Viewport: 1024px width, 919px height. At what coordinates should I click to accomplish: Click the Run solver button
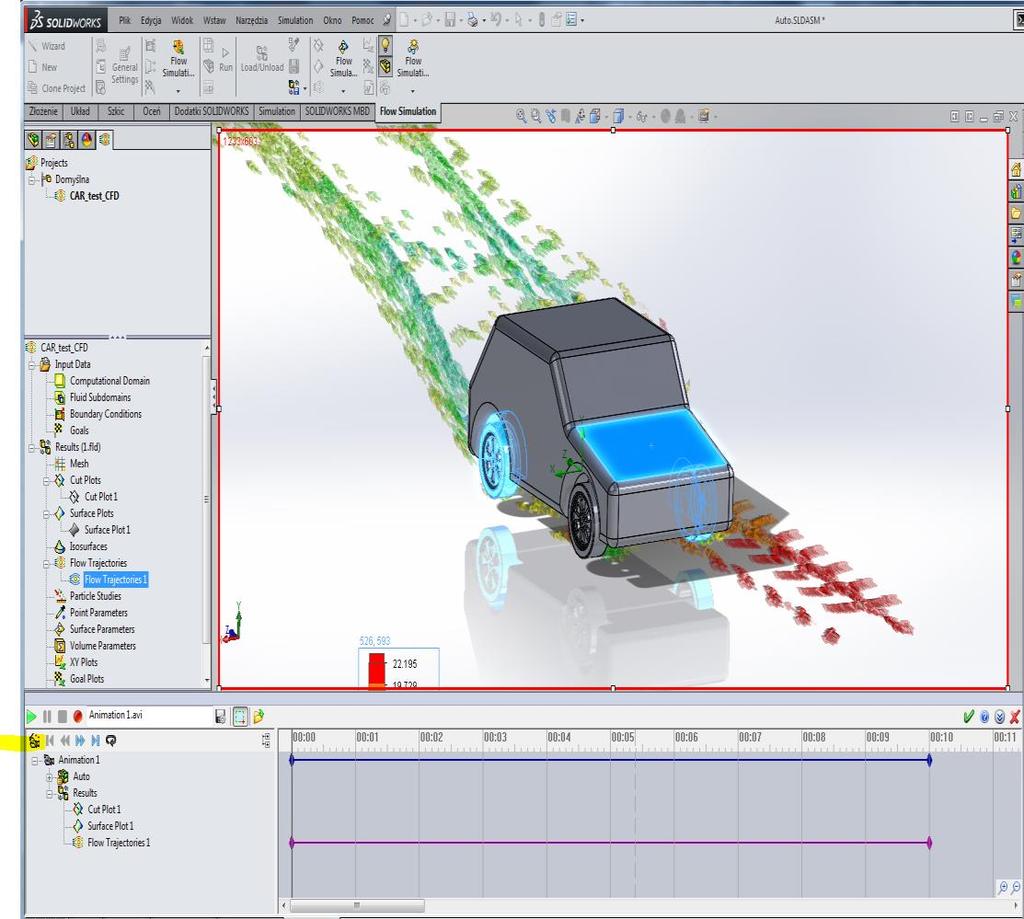[225, 59]
